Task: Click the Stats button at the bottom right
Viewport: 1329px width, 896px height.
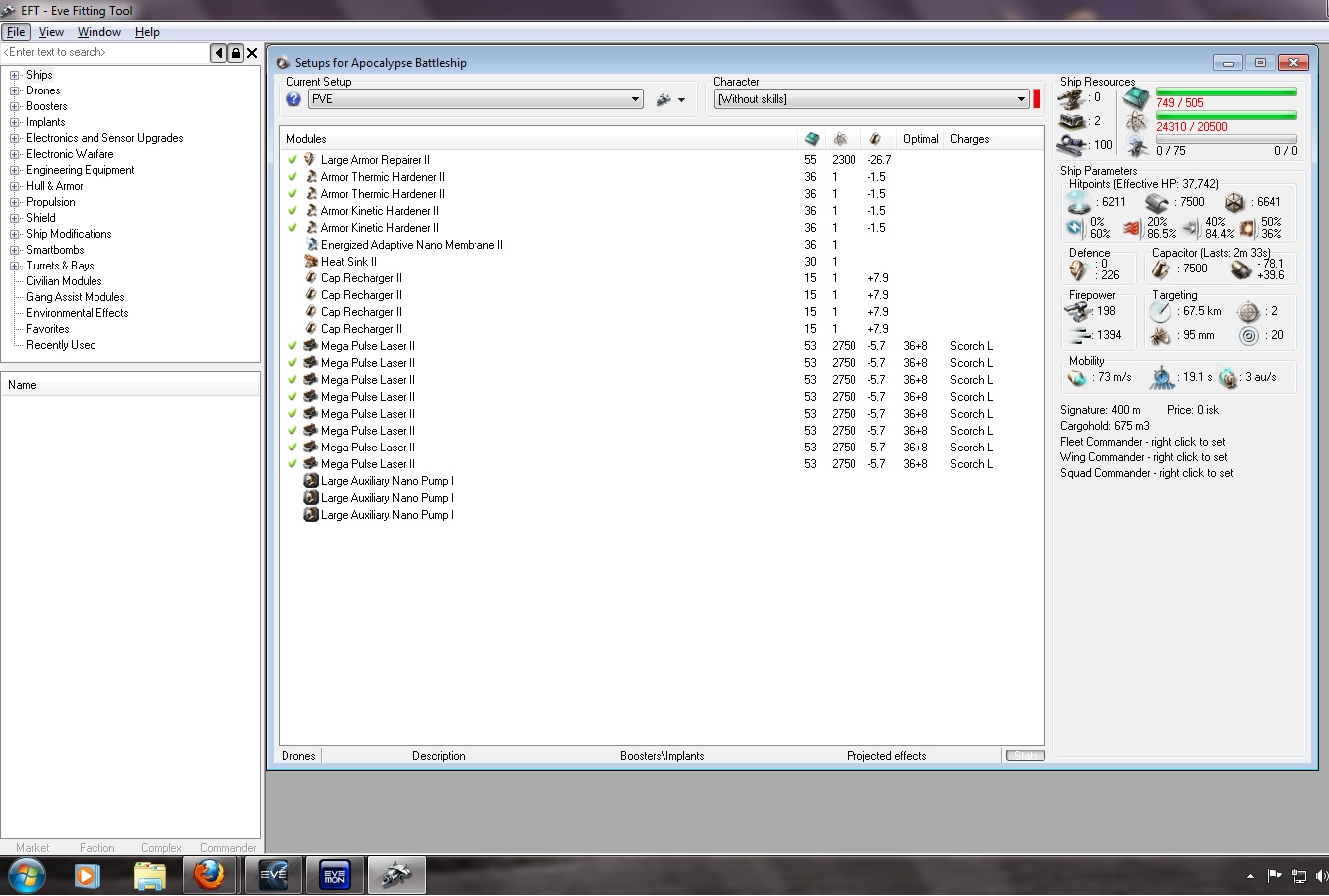Action: (x=1025, y=756)
